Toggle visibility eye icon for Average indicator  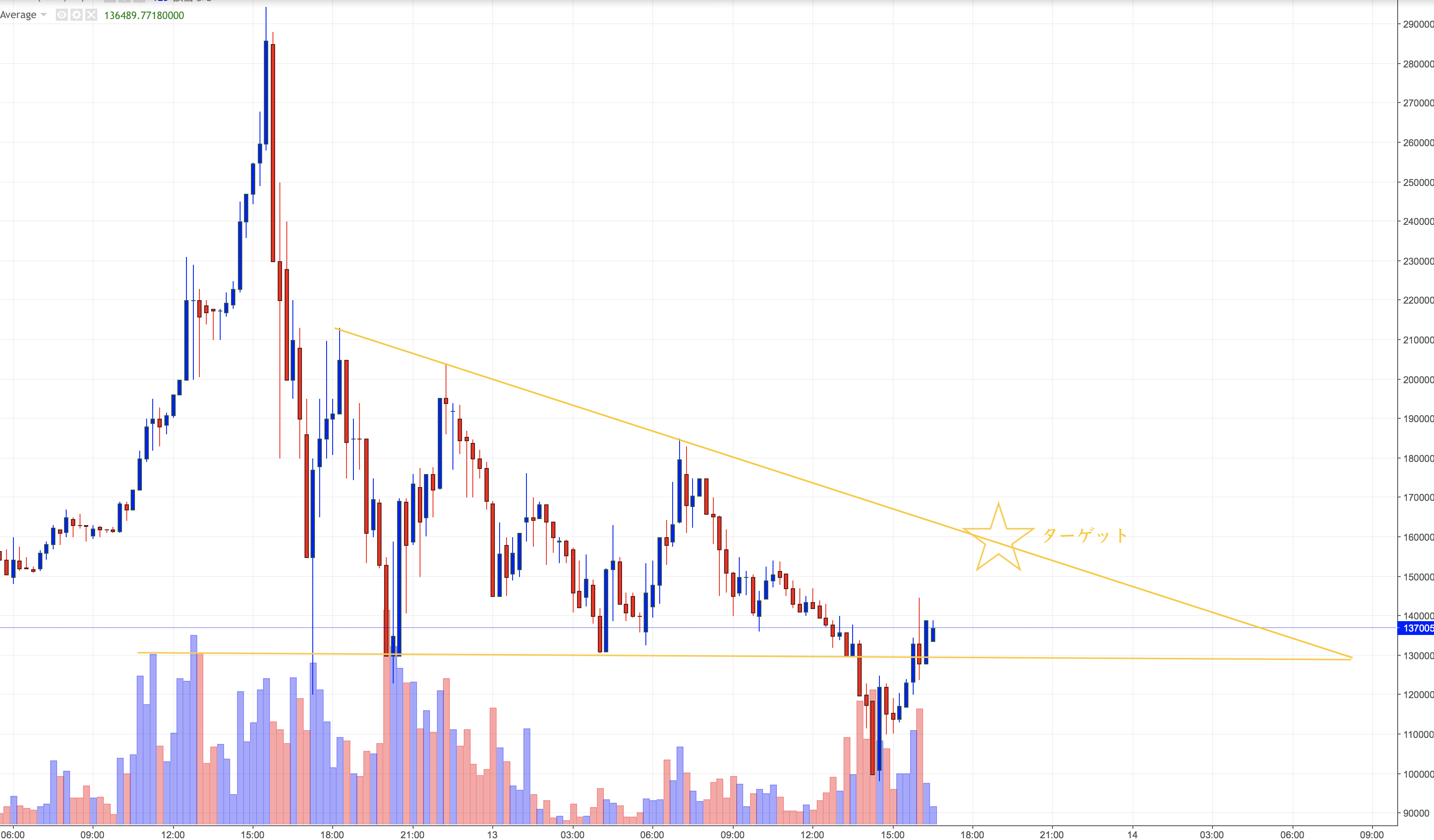(x=61, y=15)
